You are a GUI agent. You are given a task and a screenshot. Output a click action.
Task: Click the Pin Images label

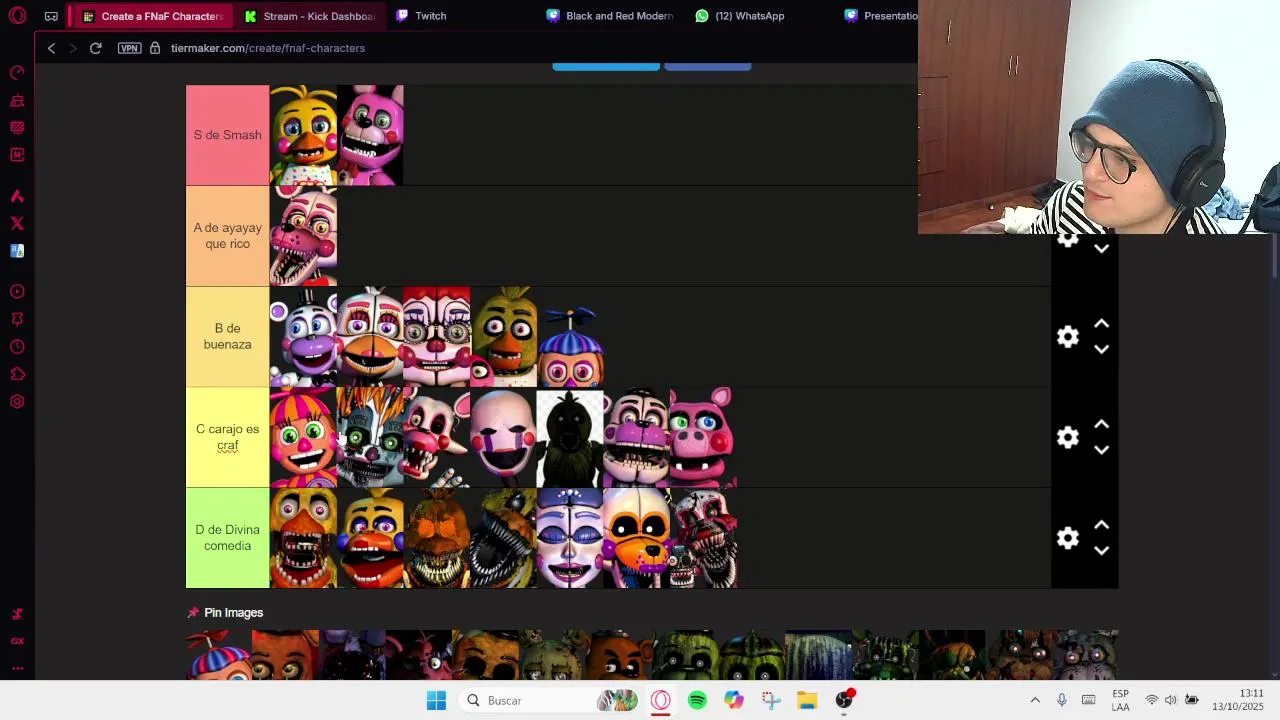click(x=233, y=613)
